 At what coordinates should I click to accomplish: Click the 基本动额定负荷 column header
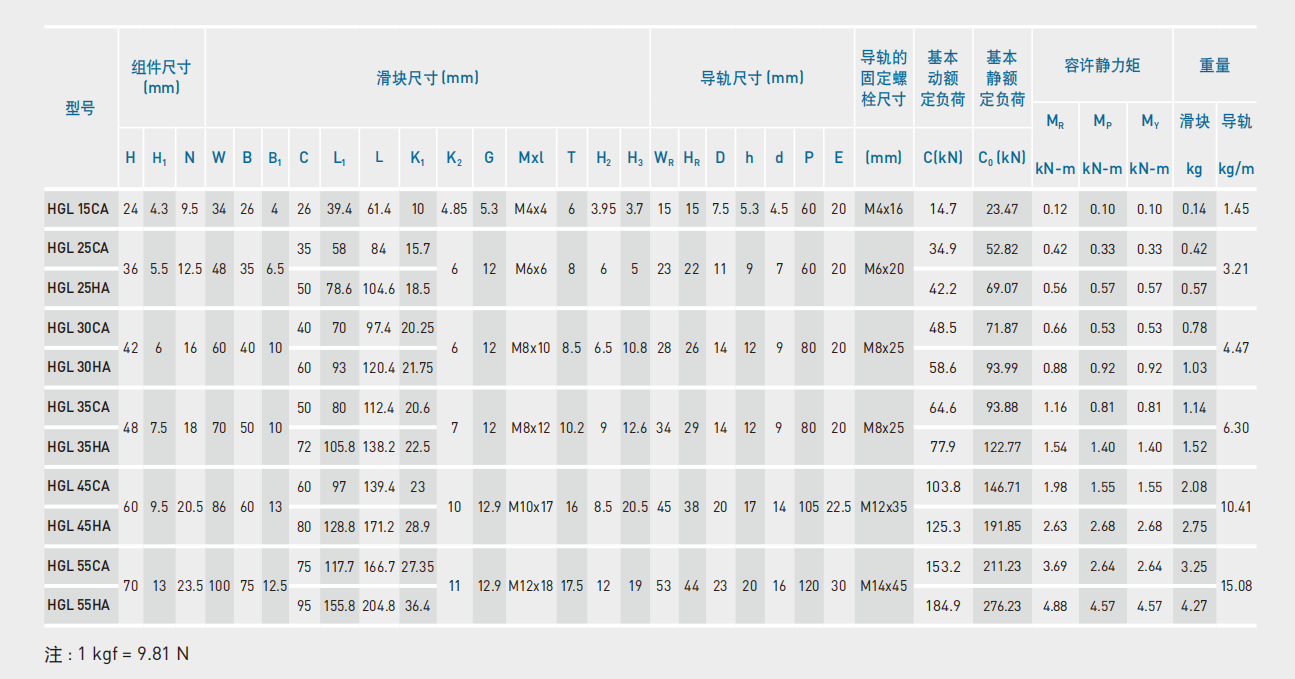tap(942, 77)
